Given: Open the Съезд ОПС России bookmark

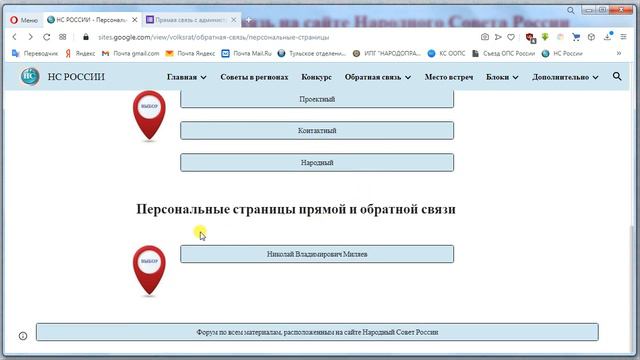Looking at the screenshot, I should tap(503, 53).
